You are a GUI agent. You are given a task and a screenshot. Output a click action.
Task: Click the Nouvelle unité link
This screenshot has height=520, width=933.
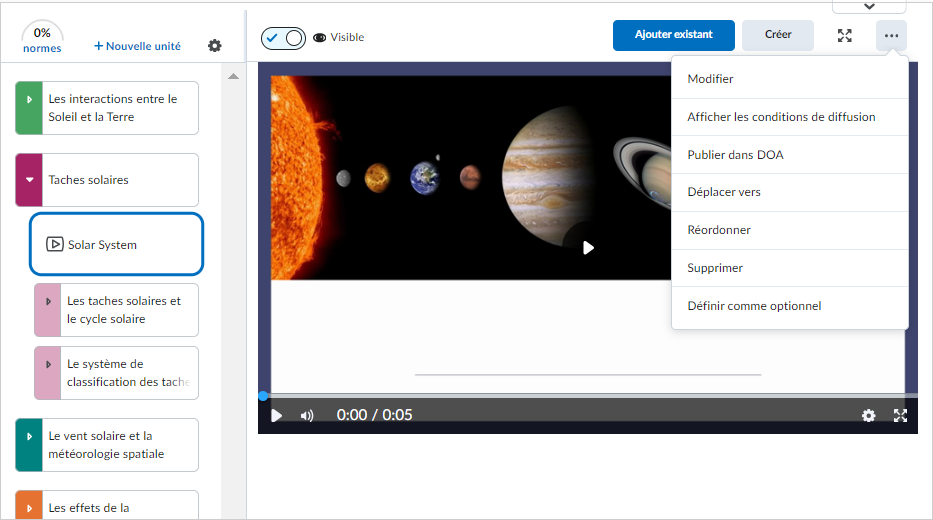pyautogui.click(x=137, y=46)
